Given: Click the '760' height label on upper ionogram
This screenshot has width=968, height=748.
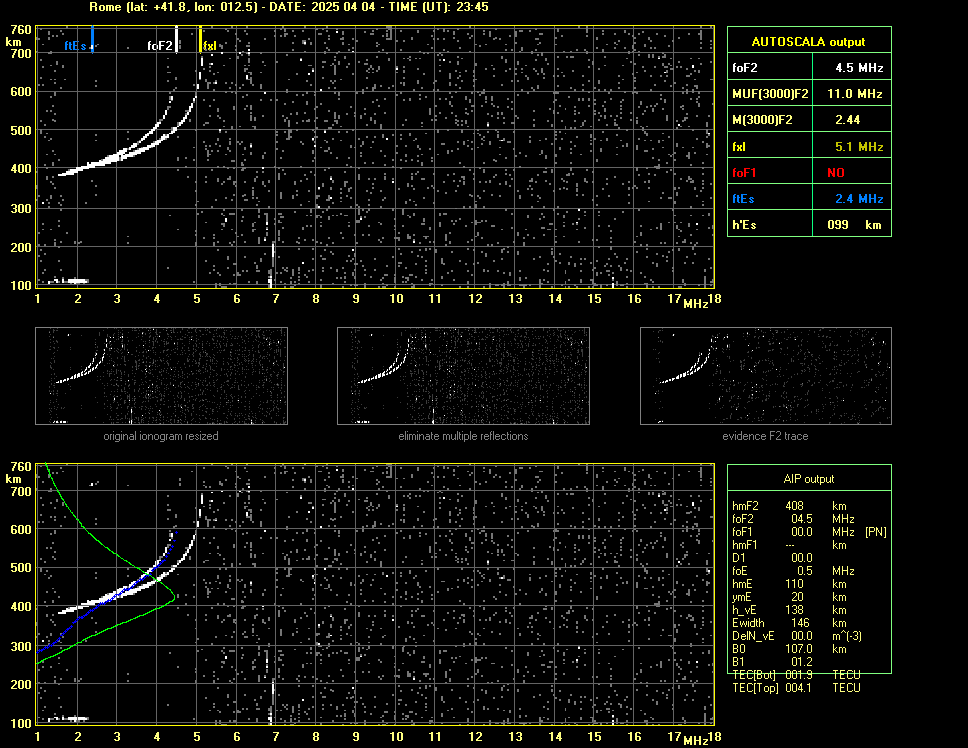Looking at the screenshot, I should tap(20, 29).
